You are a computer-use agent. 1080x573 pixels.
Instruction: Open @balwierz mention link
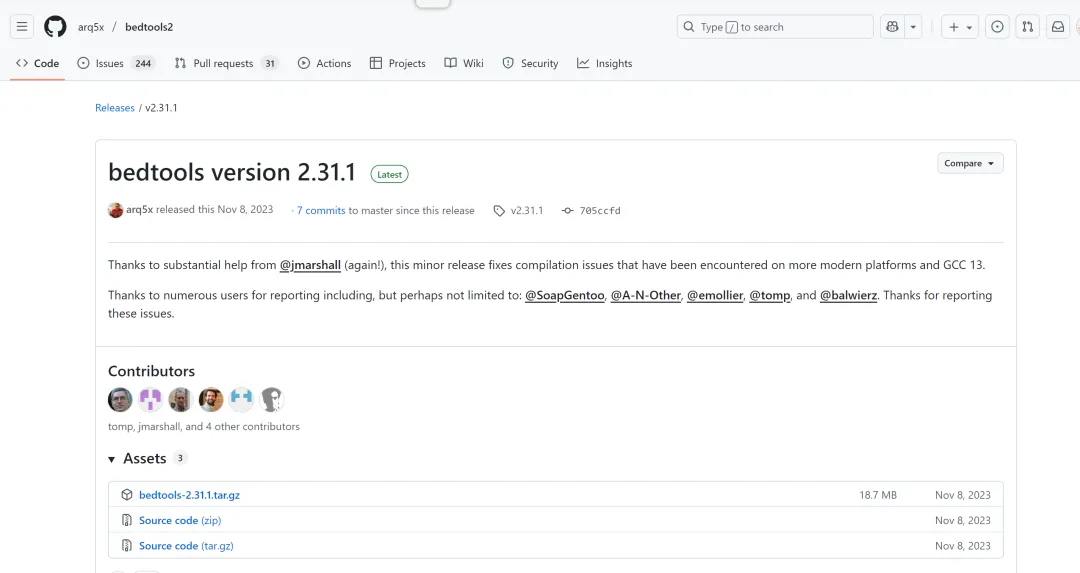click(x=849, y=295)
